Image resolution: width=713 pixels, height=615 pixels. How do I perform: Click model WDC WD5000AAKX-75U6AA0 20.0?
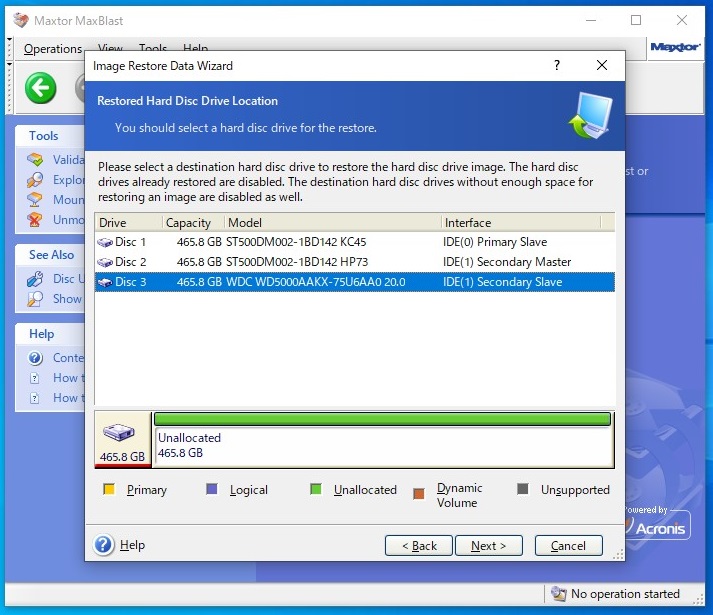click(316, 282)
